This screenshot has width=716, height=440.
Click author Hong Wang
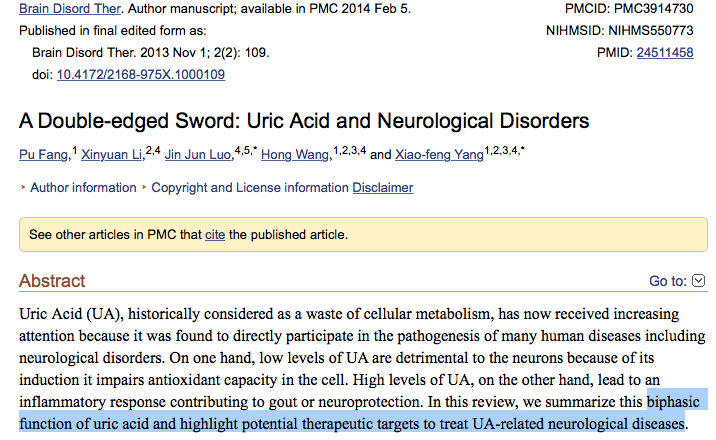point(296,156)
